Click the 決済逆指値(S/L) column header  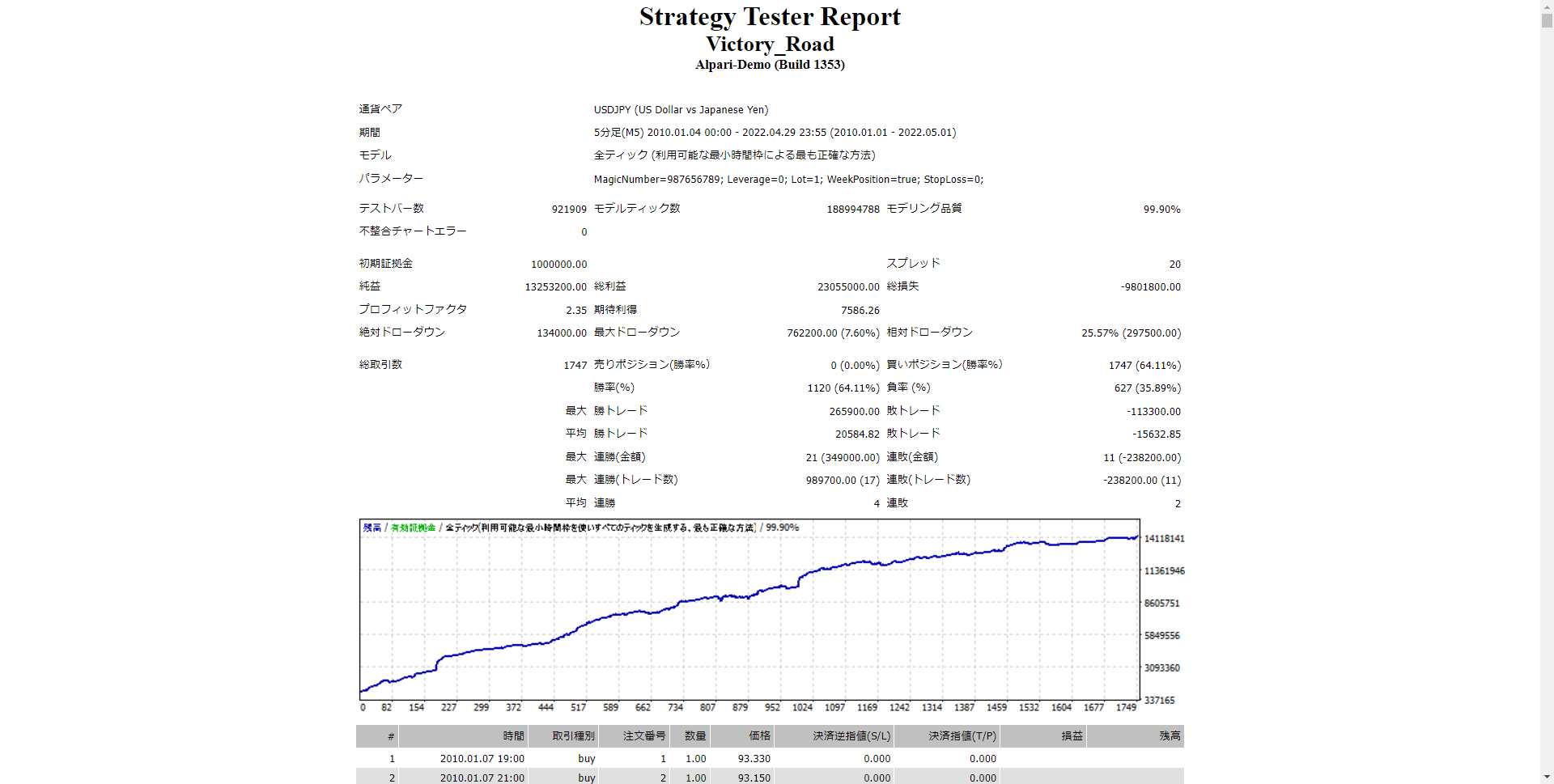pyautogui.click(x=851, y=736)
